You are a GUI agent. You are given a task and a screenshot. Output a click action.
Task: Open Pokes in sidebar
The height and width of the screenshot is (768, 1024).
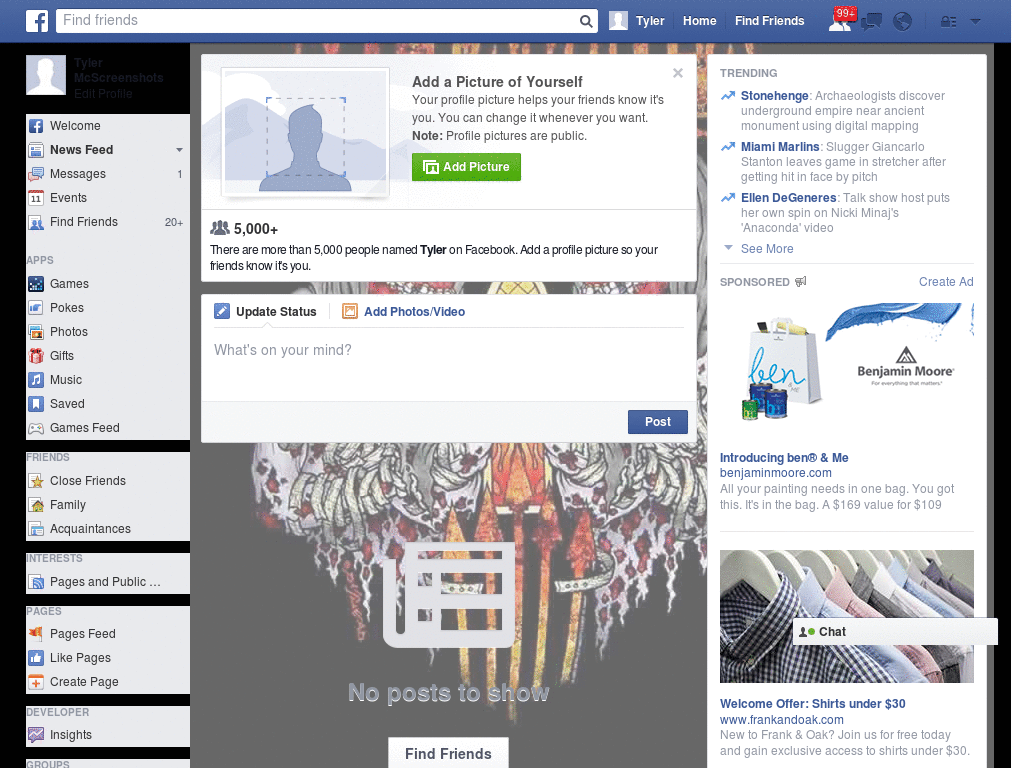click(108, 308)
